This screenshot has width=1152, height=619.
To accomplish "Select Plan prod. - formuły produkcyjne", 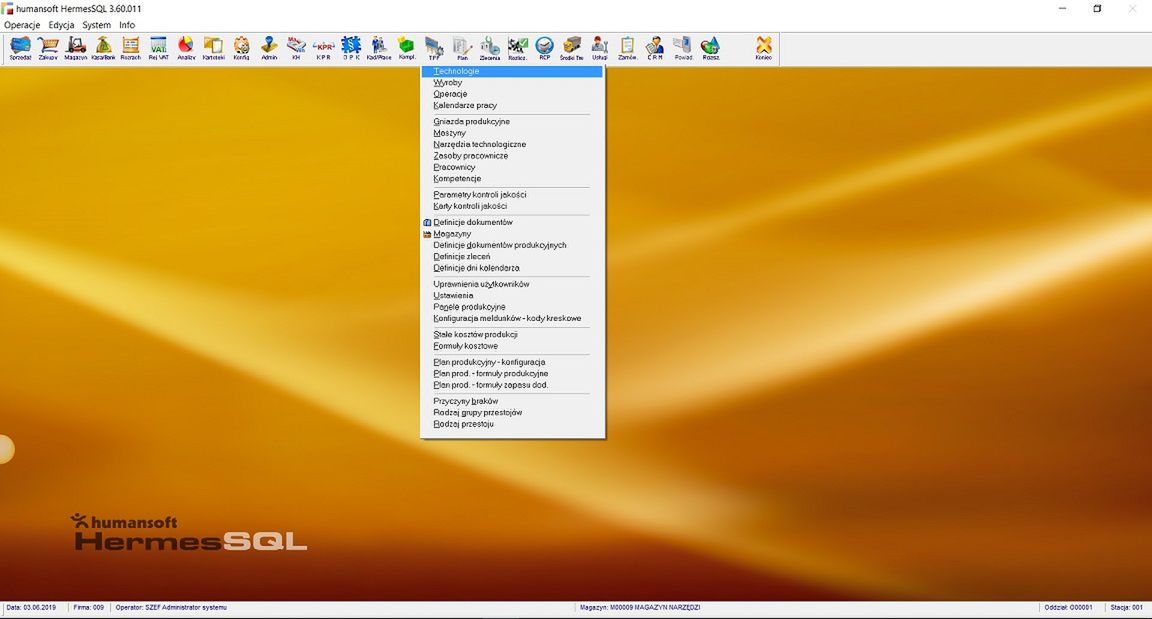I will [512, 374].
